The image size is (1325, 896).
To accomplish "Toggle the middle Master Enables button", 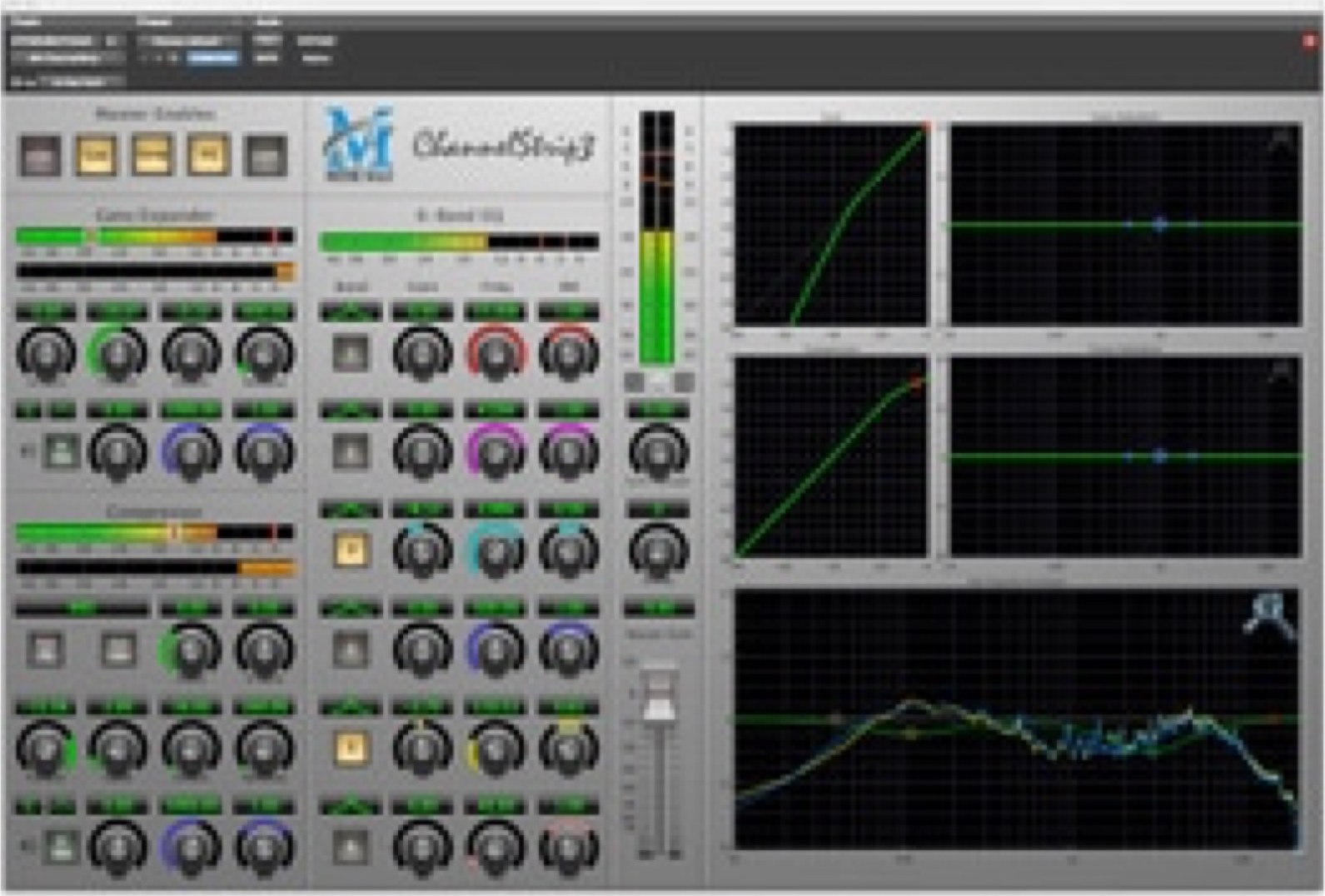I will click(x=152, y=156).
